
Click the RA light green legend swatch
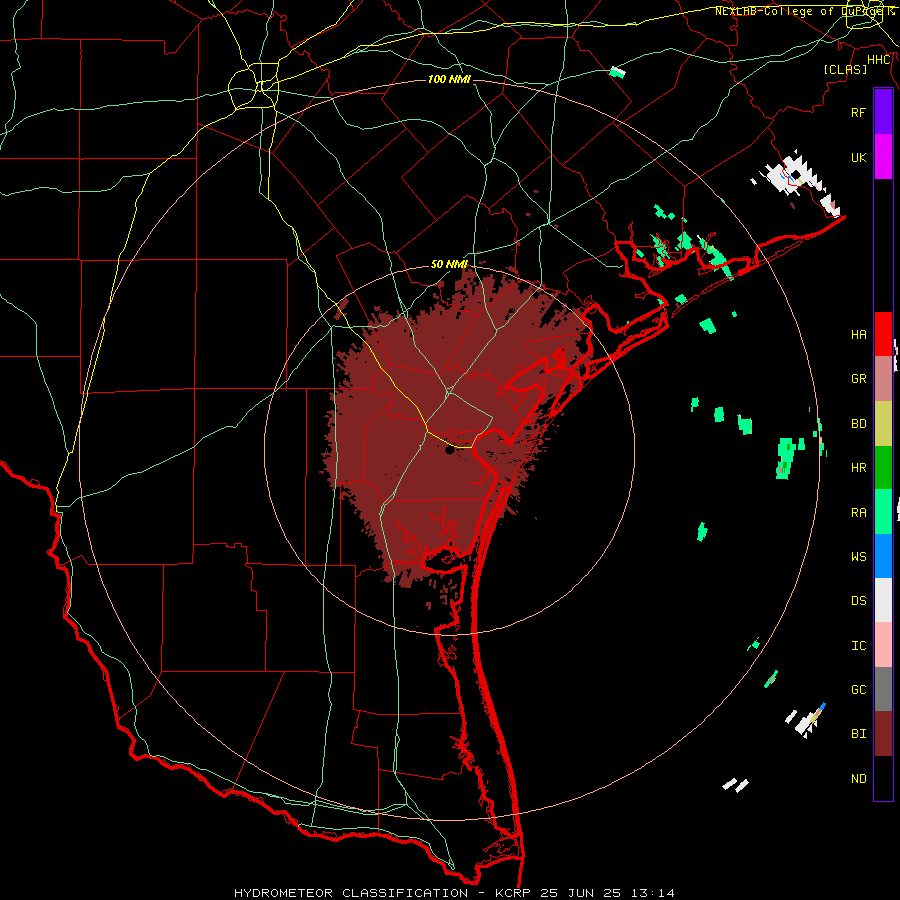pyautogui.click(x=883, y=512)
